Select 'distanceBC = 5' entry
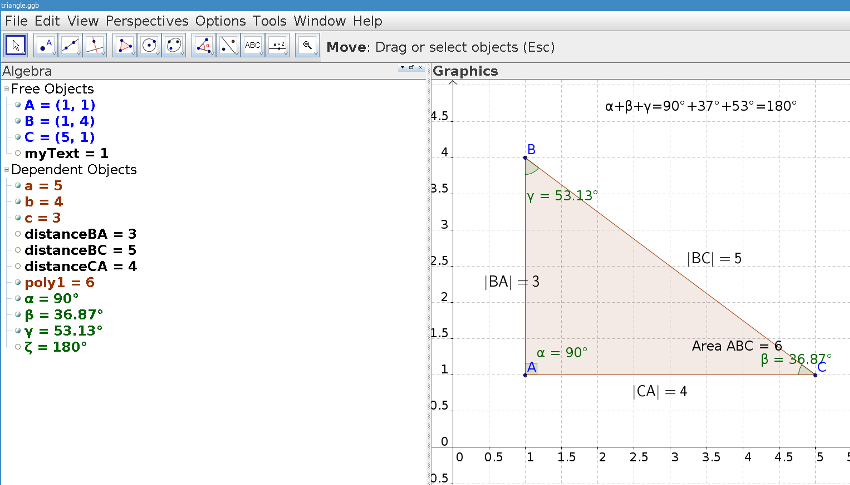The height and width of the screenshot is (485, 850). tap(80, 250)
